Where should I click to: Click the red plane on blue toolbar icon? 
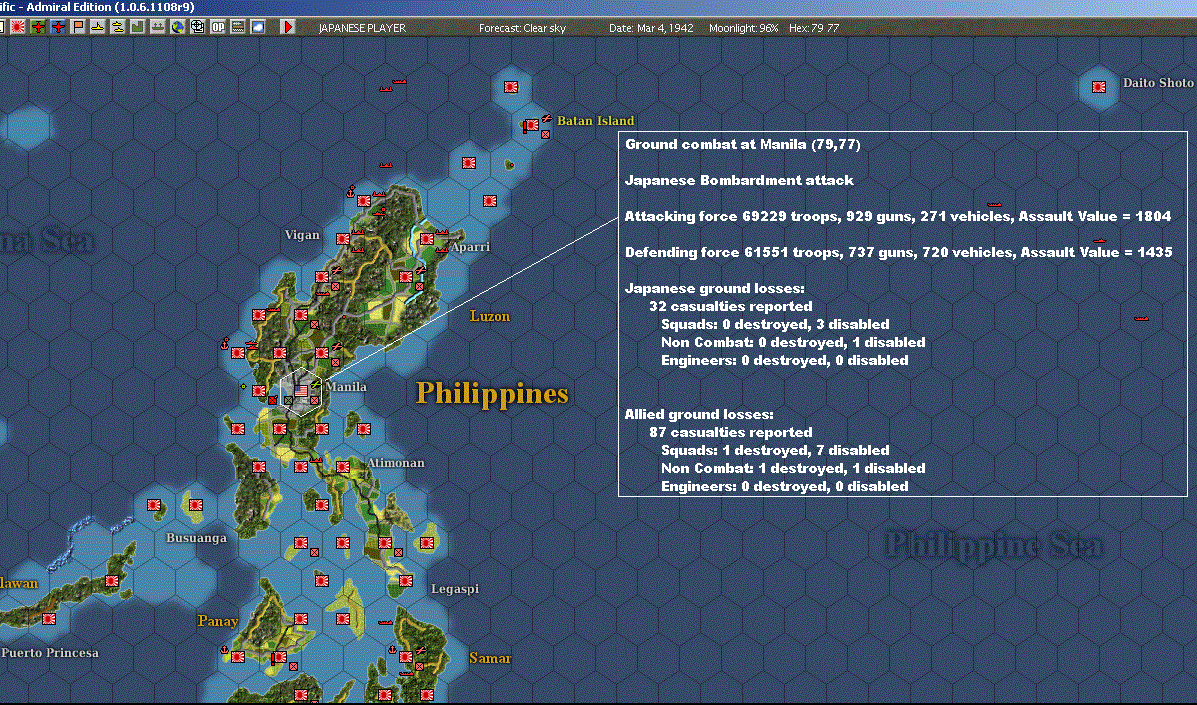pyautogui.click(x=57, y=27)
